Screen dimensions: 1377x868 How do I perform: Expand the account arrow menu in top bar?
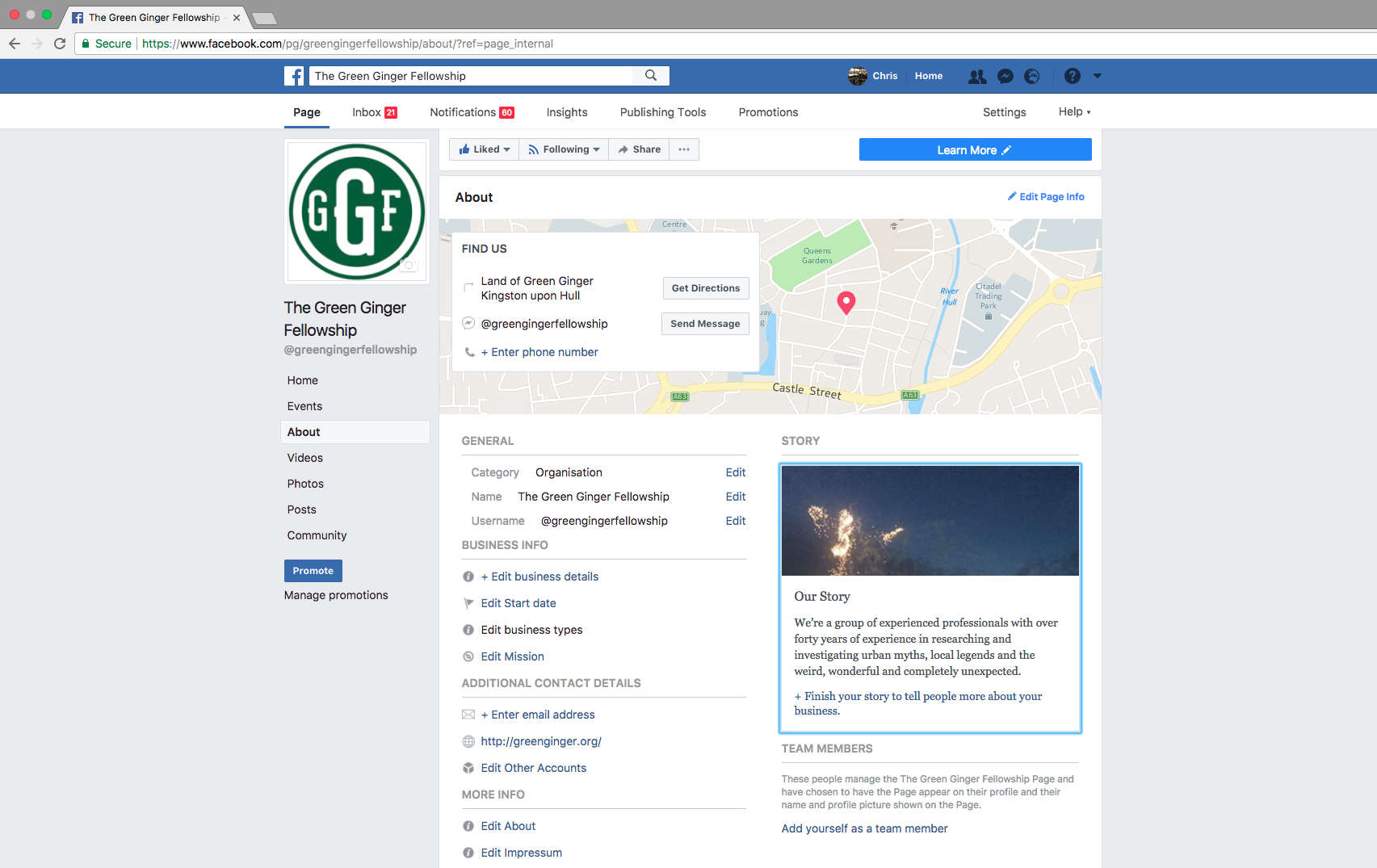(x=1097, y=76)
